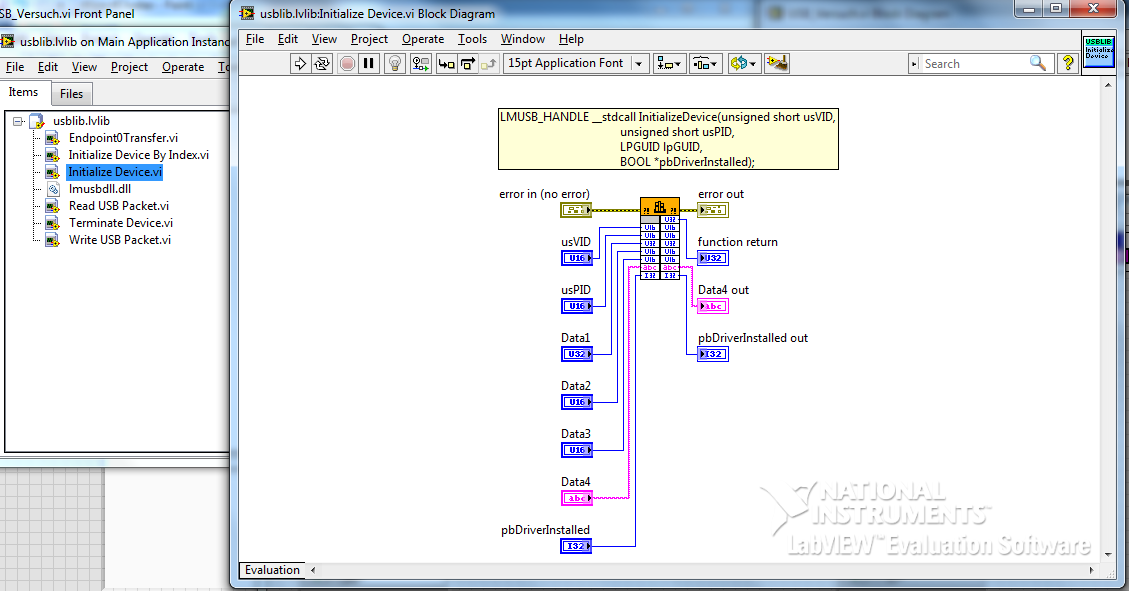
Task: Click the usVID U16 control terminal
Action: [x=576, y=258]
